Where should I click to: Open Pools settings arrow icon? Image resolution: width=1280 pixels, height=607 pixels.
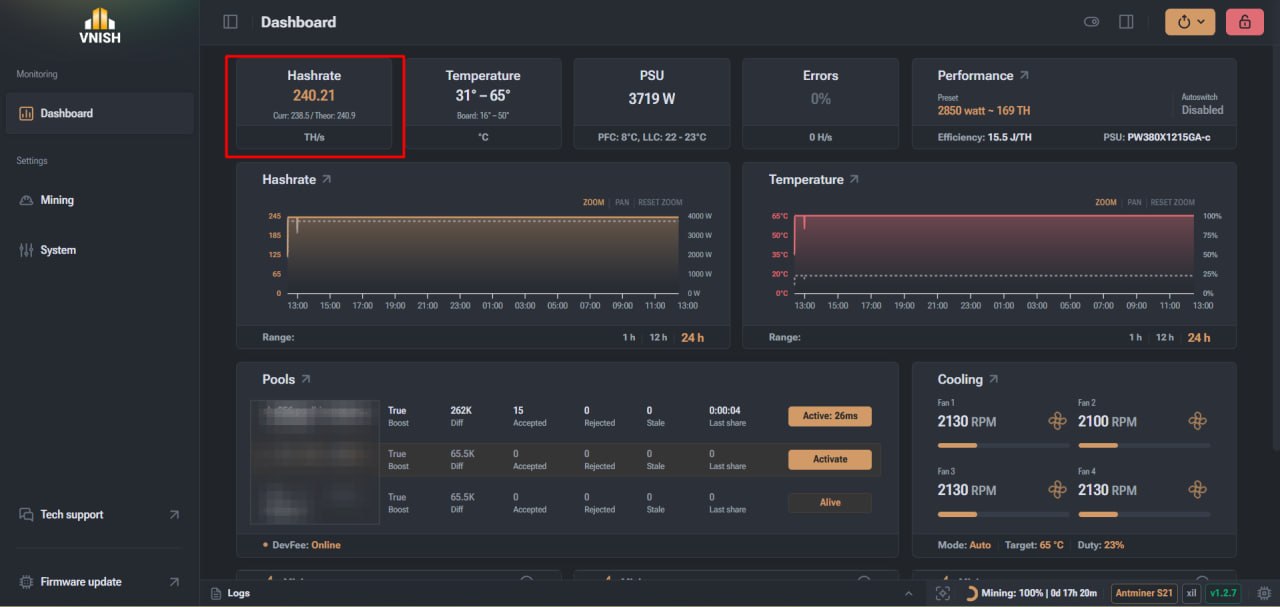[305, 380]
